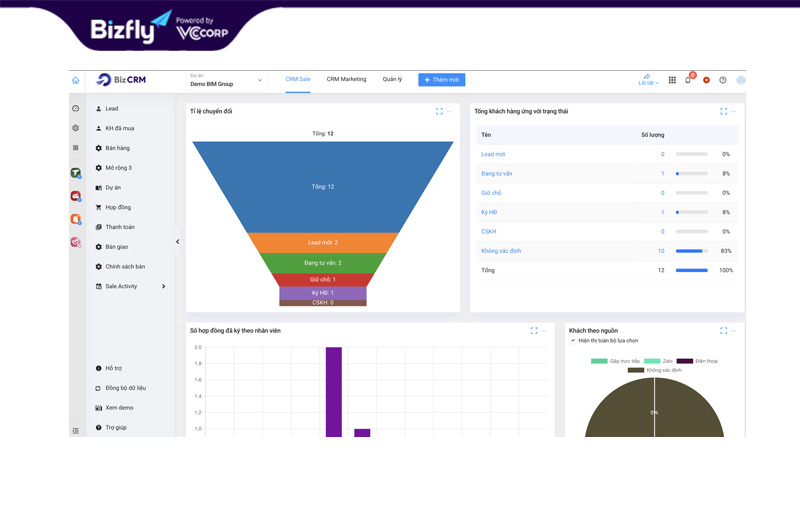This screenshot has height=507, width=800.
Task: Open the 'Quản lý' tab
Action: pyautogui.click(x=392, y=79)
